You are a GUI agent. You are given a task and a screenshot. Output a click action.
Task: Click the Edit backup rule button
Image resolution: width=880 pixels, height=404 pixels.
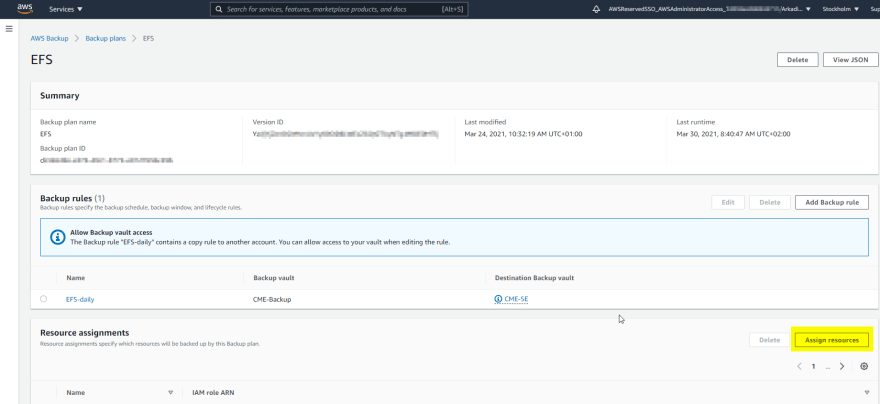pos(728,203)
